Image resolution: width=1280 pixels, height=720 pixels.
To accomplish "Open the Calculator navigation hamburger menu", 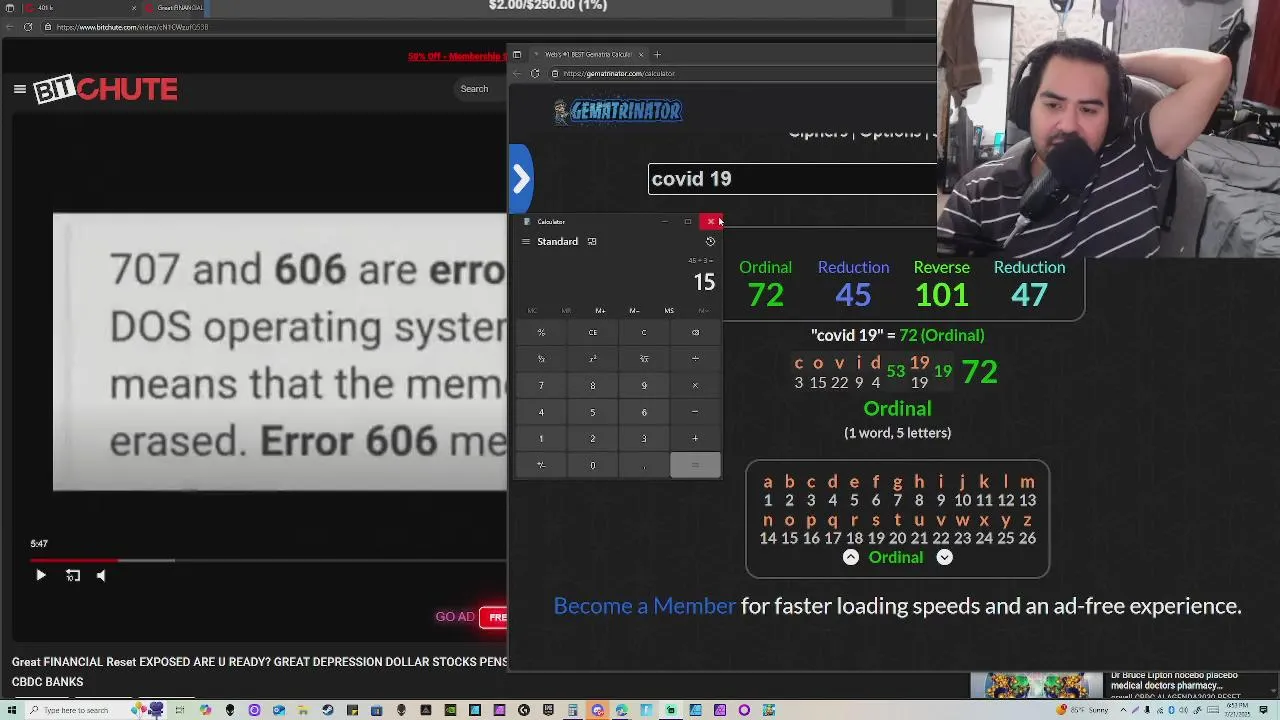I will tap(526, 241).
